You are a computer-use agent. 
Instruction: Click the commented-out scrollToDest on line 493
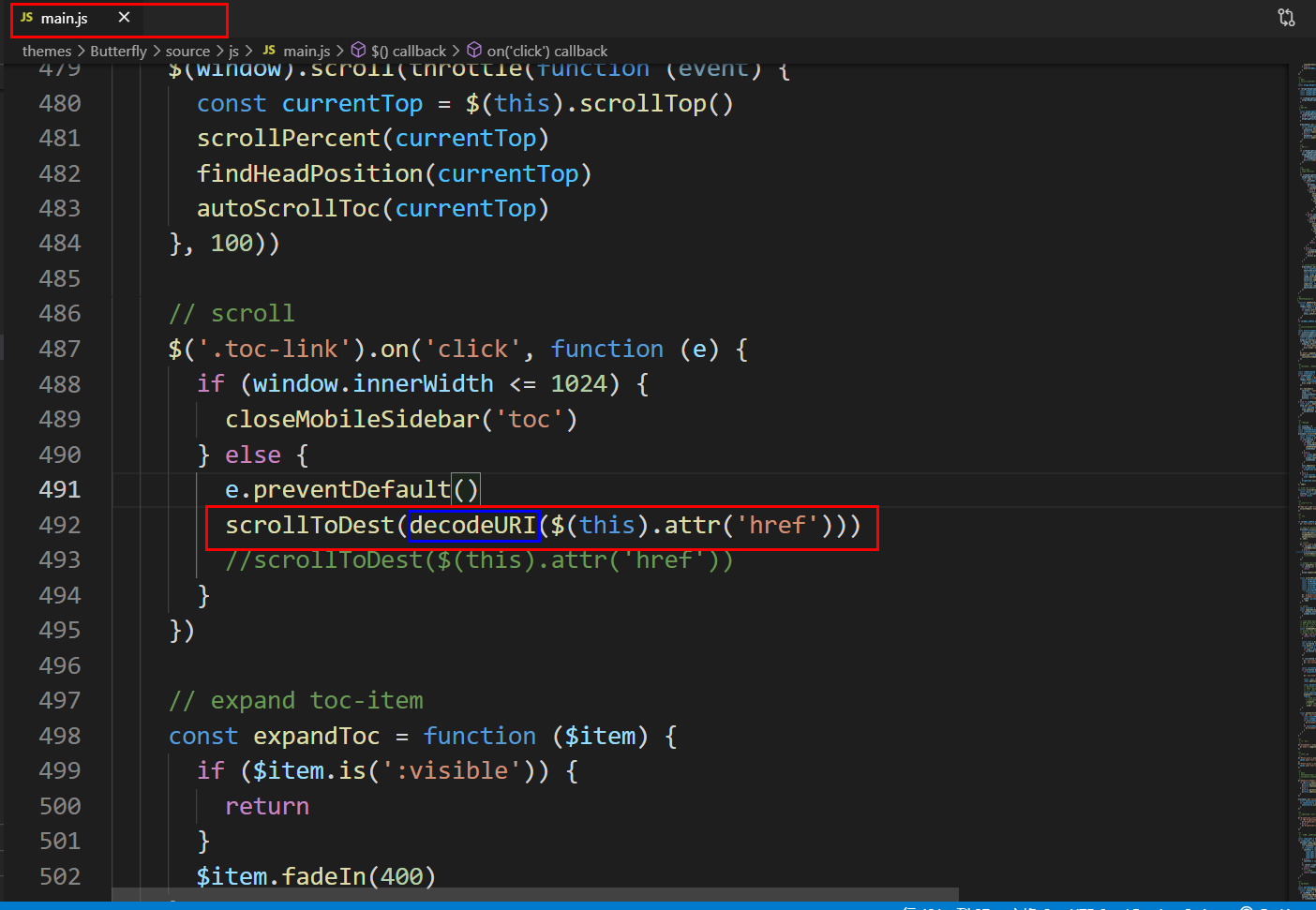click(479, 559)
